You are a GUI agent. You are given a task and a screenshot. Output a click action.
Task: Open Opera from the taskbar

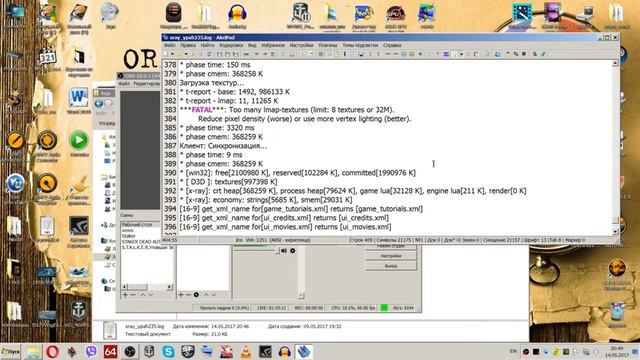point(52,352)
